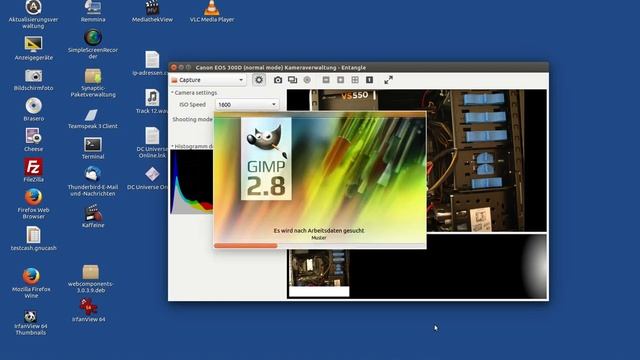Open the Teamspeak 3 Client desktop icon
Viewport: 640px width, 360px height.
[x=93, y=119]
